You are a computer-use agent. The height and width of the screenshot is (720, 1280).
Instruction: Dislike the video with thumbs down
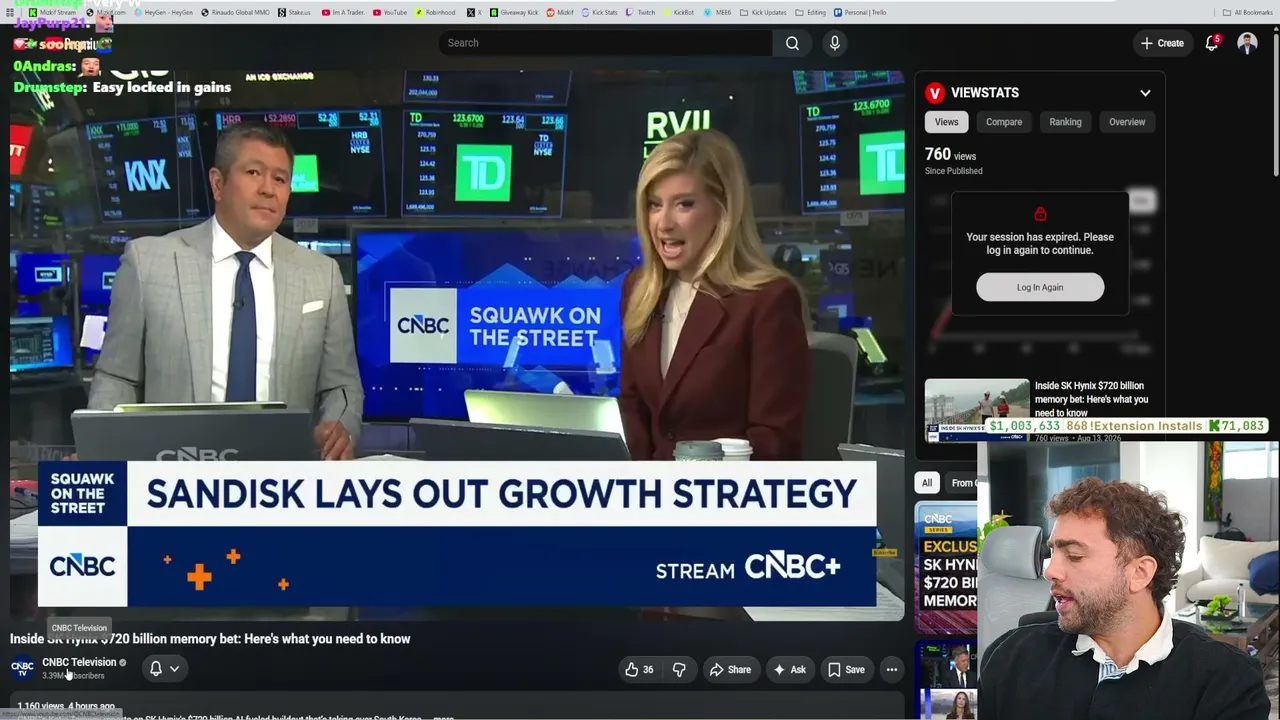pos(679,669)
